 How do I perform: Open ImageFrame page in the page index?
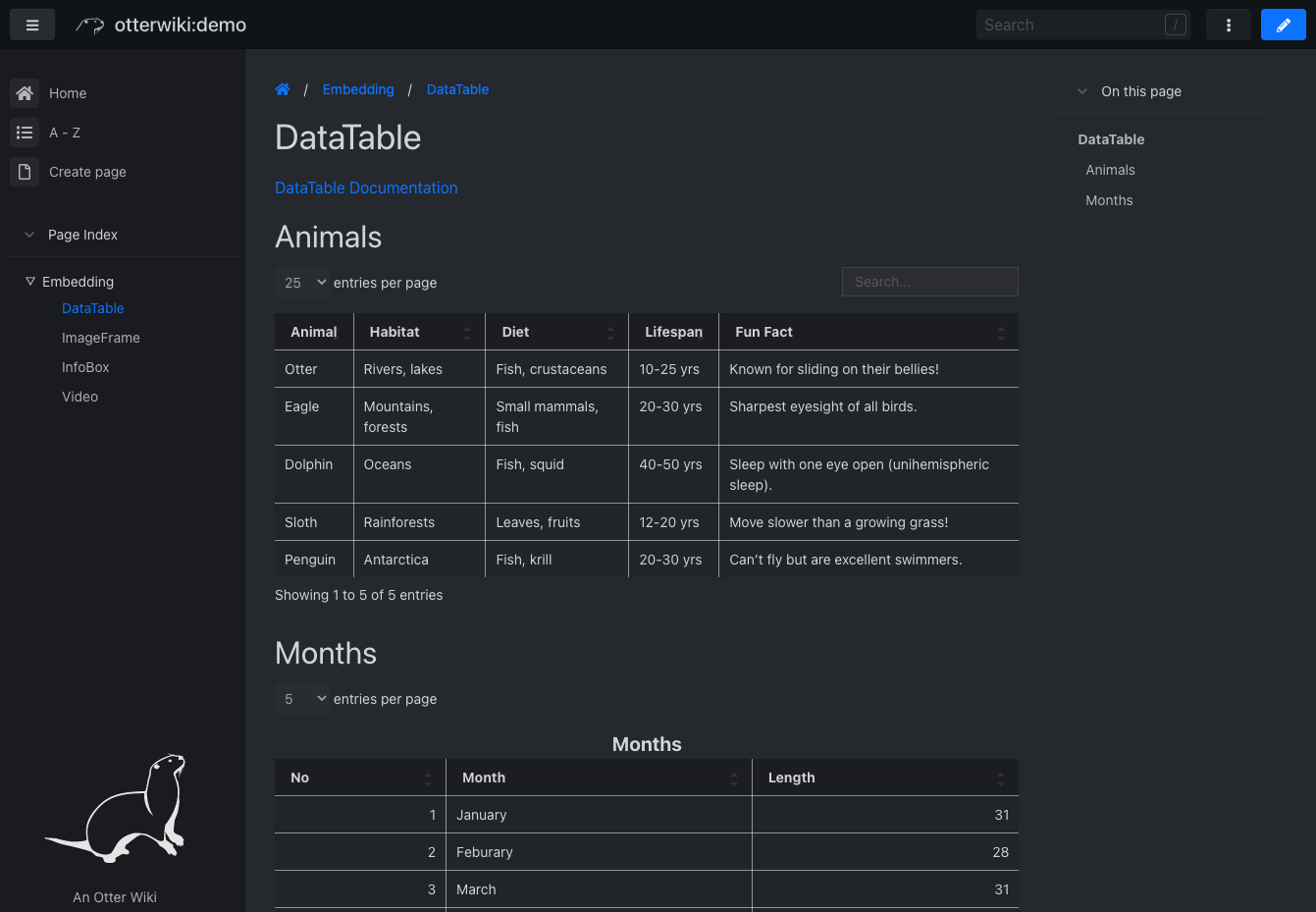101,338
